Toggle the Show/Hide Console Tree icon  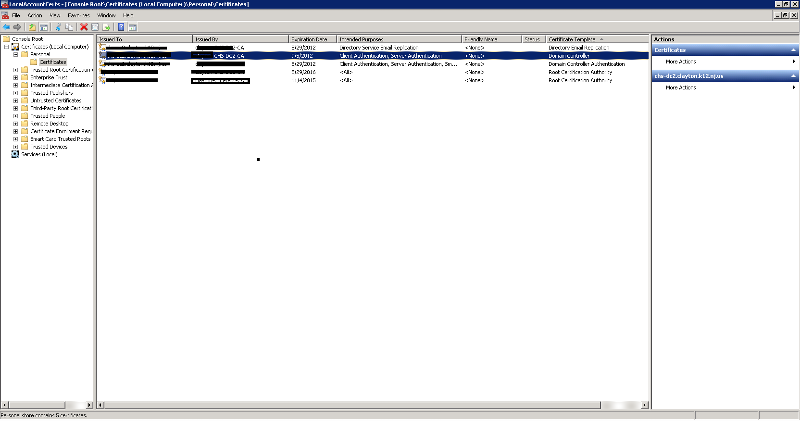coord(44,27)
